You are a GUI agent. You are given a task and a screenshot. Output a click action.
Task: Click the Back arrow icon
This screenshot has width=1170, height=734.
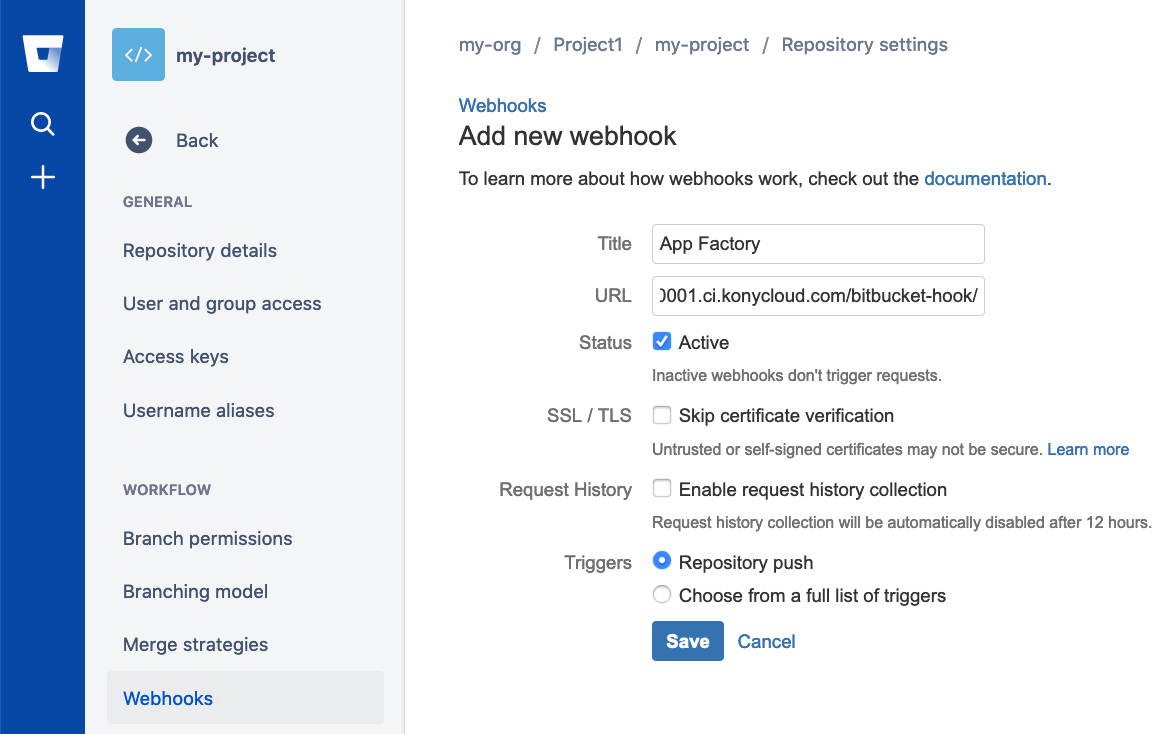click(139, 141)
